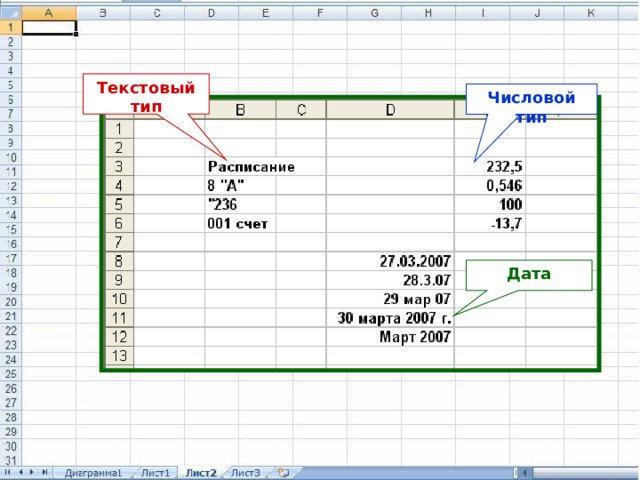640x480 pixels.
Task: Click the cell text Расписание
Action: [251, 167]
